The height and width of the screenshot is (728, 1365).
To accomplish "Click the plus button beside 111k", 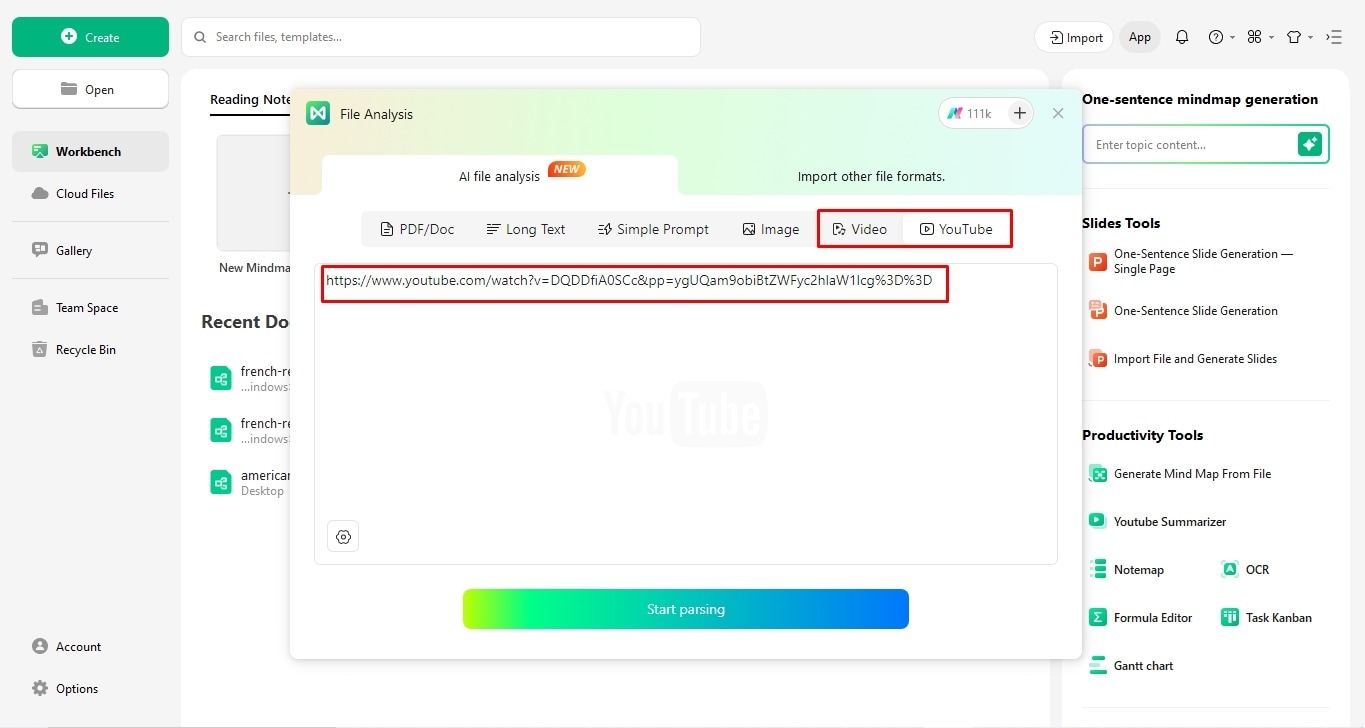I will pos(1019,114).
